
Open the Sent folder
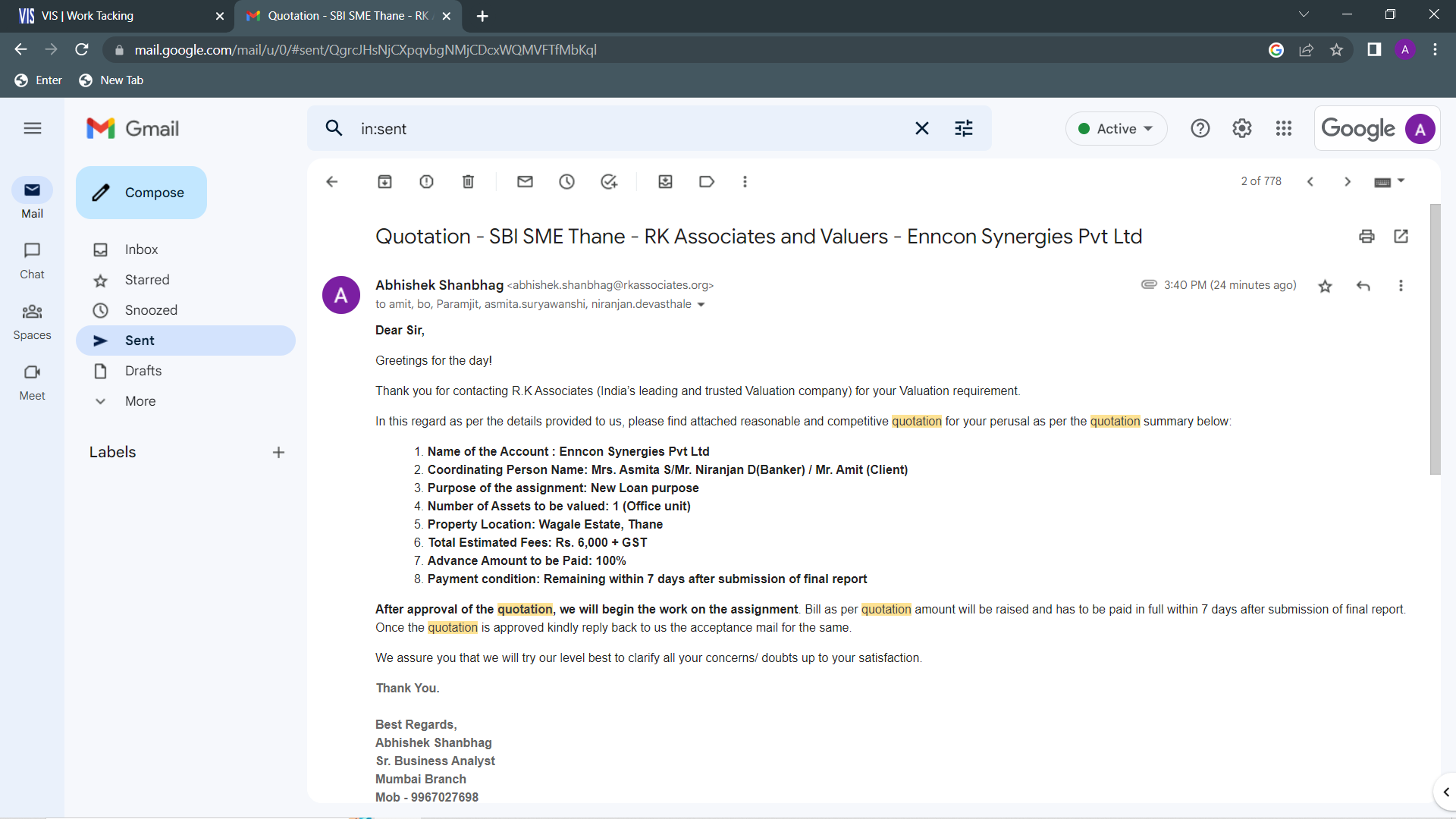click(x=185, y=340)
